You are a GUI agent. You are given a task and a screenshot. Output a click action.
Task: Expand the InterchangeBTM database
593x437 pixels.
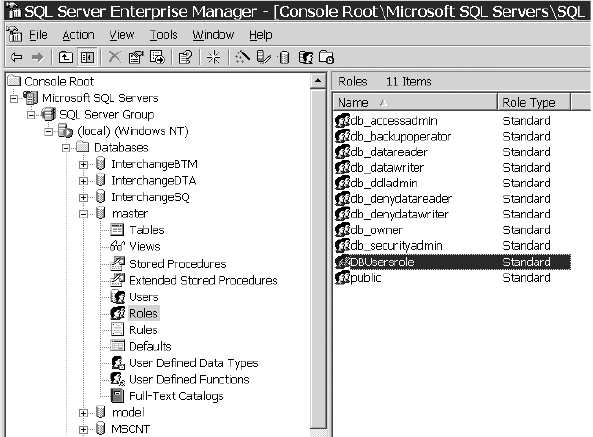83,164
